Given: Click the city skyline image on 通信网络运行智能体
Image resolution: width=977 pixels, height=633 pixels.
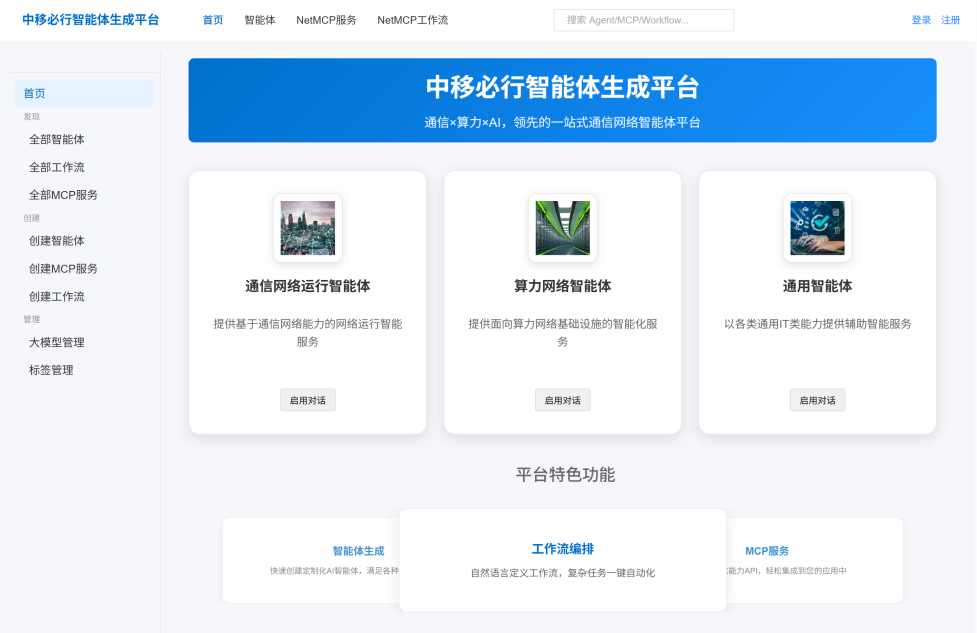Looking at the screenshot, I should click(x=308, y=227).
